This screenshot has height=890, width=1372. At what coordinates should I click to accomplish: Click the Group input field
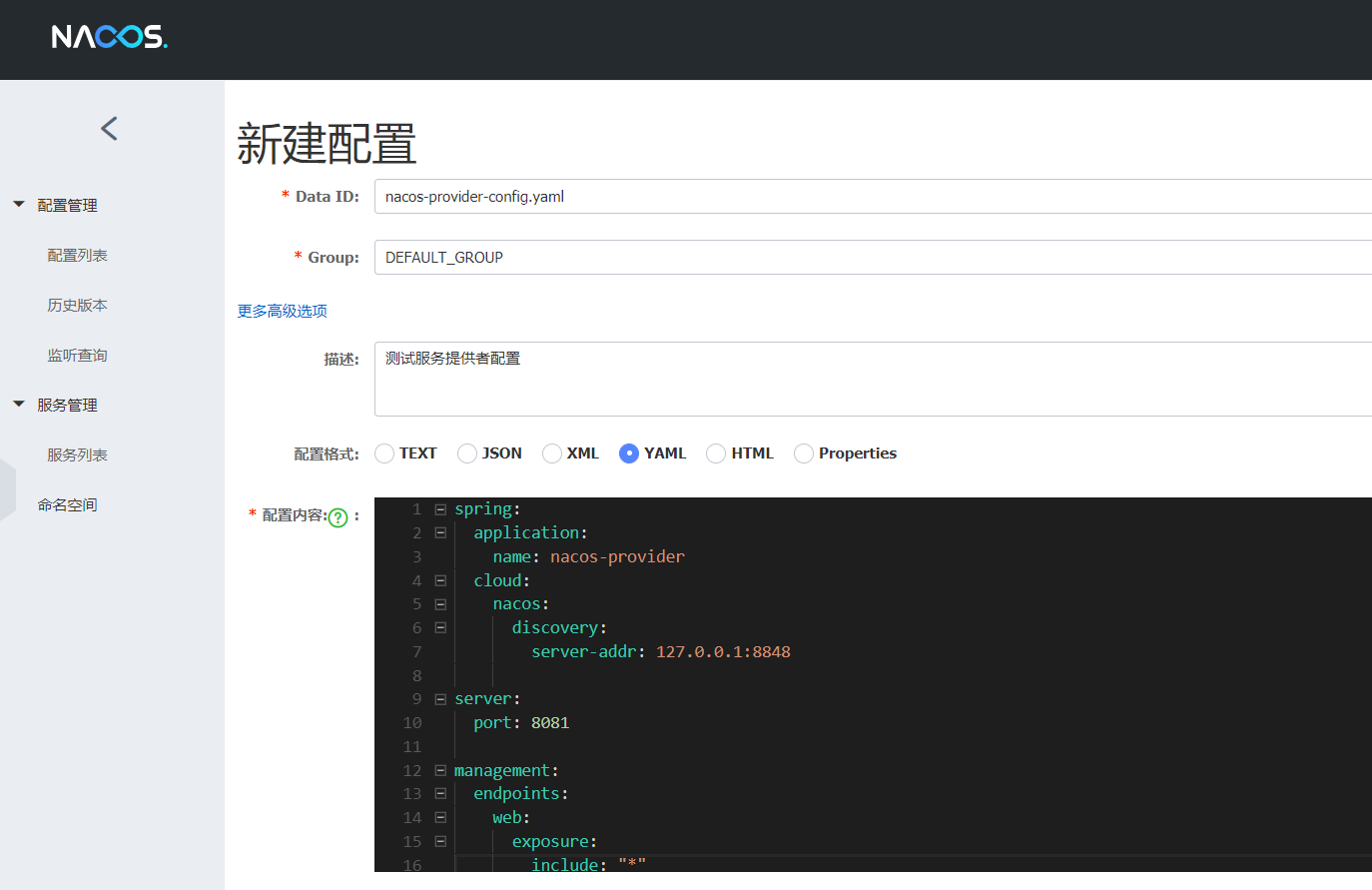873,257
